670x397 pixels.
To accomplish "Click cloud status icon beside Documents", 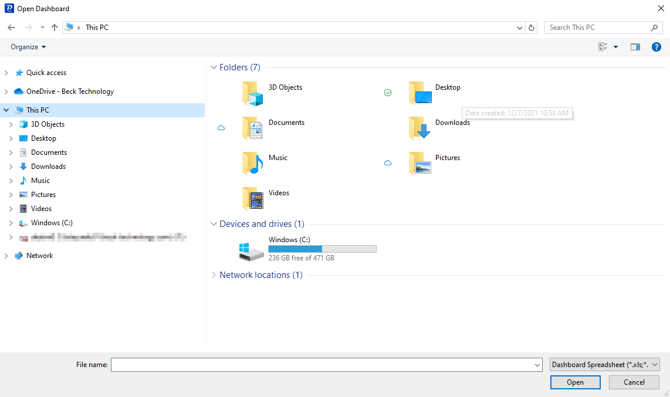I will (x=221, y=128).
